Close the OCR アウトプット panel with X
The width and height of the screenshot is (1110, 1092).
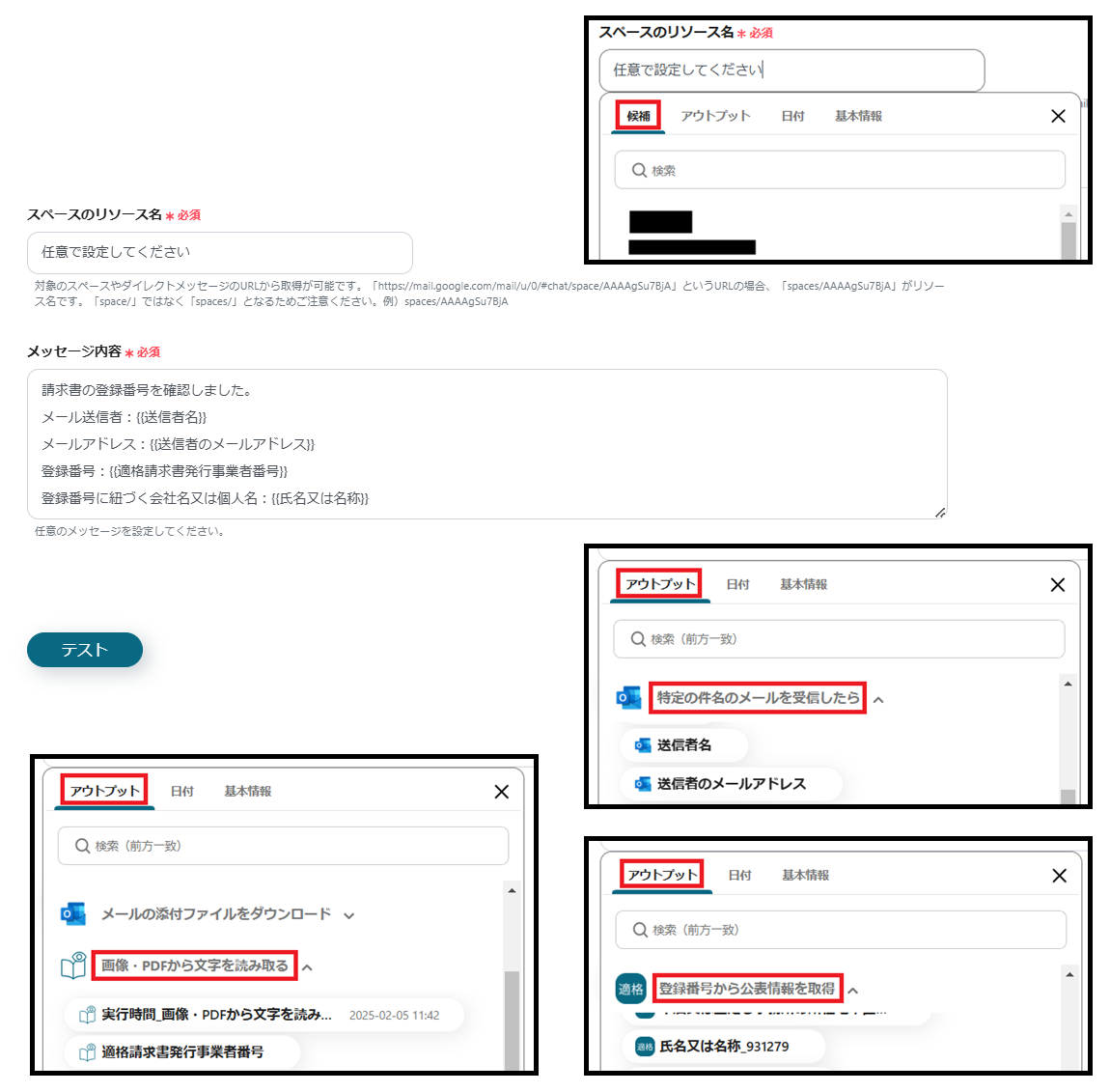[x=501, y=792]
